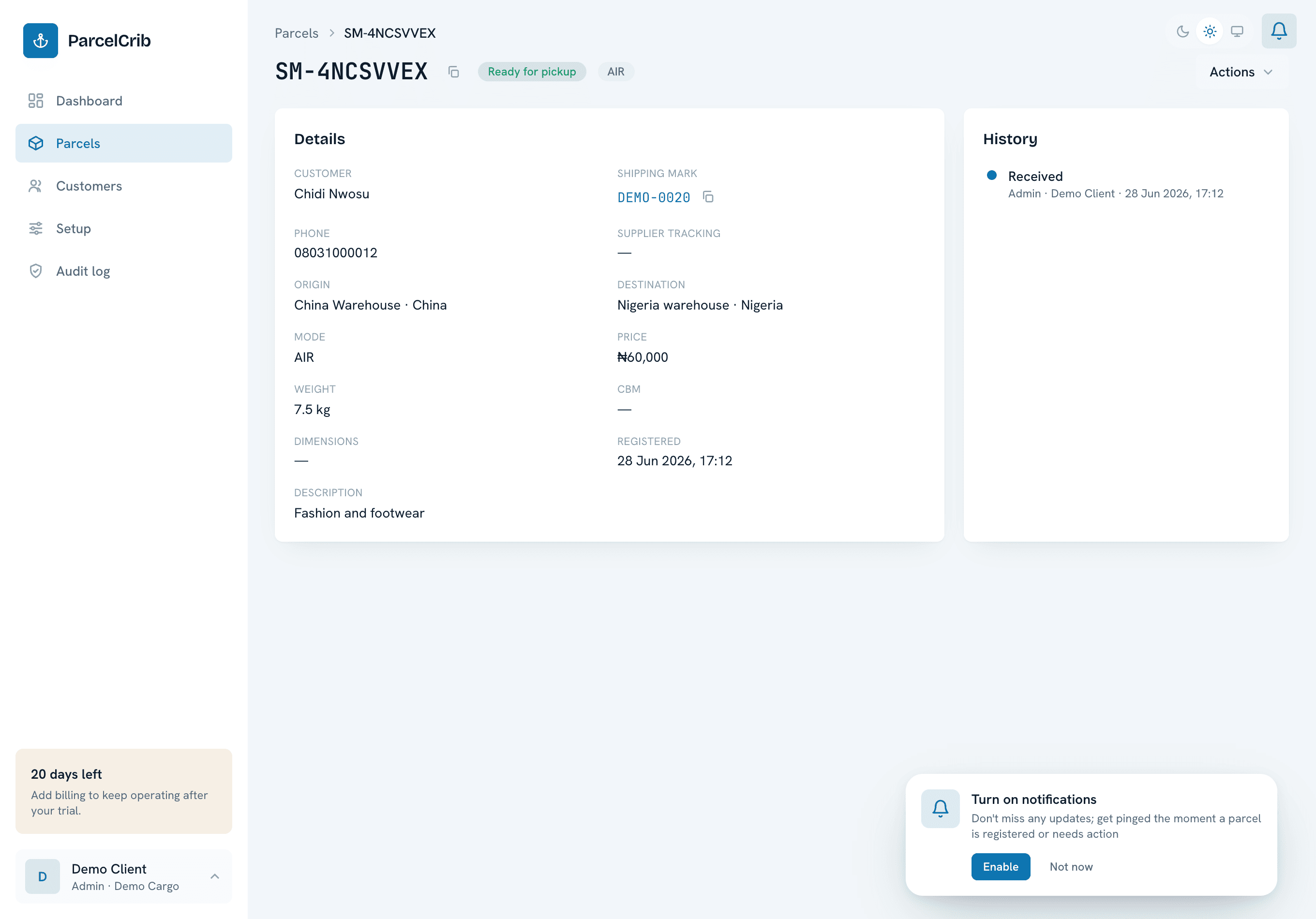This screenshot has width=1316, height=919.
Task: Copy shipping mark DEMO-0020 icon
Action: click(708, 197)
